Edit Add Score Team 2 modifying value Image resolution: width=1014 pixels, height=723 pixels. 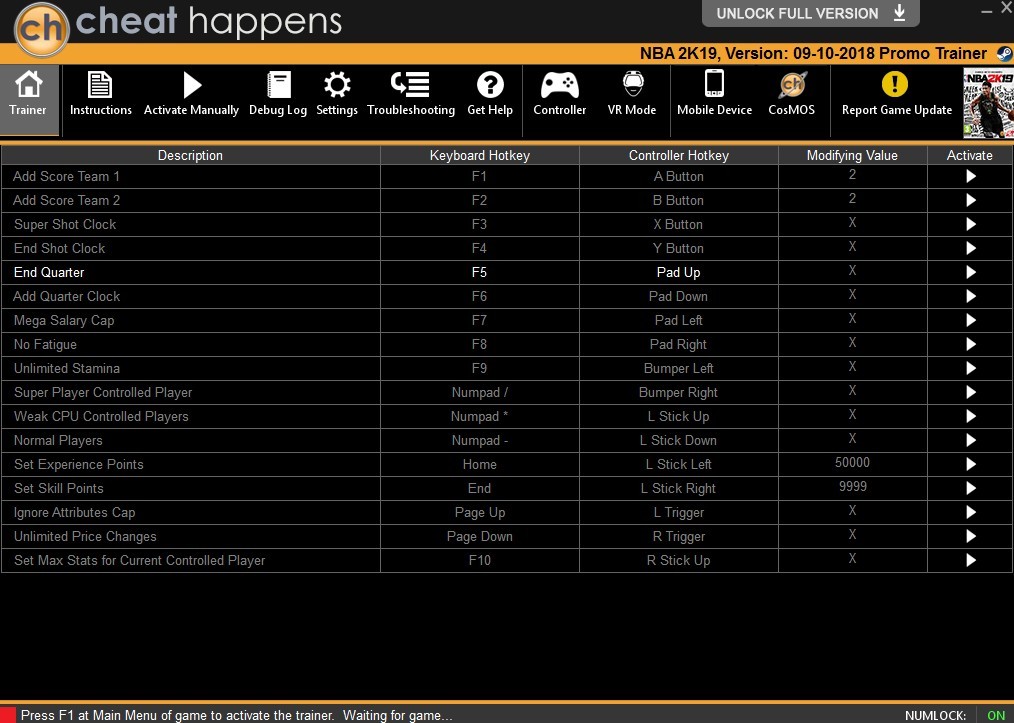[x=852, y=199]
